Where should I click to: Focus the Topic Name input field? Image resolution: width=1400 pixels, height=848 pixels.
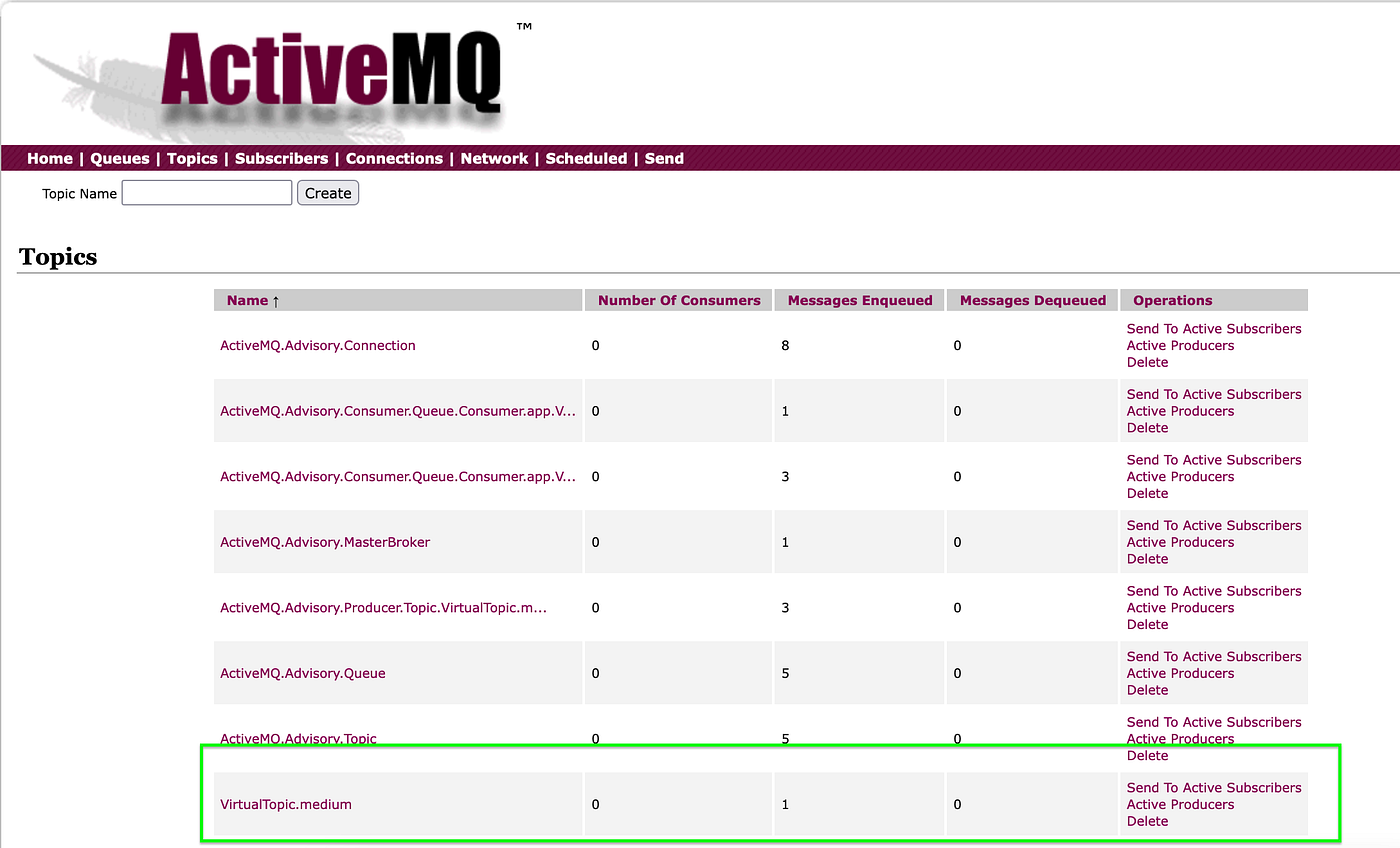click(207, 193)
